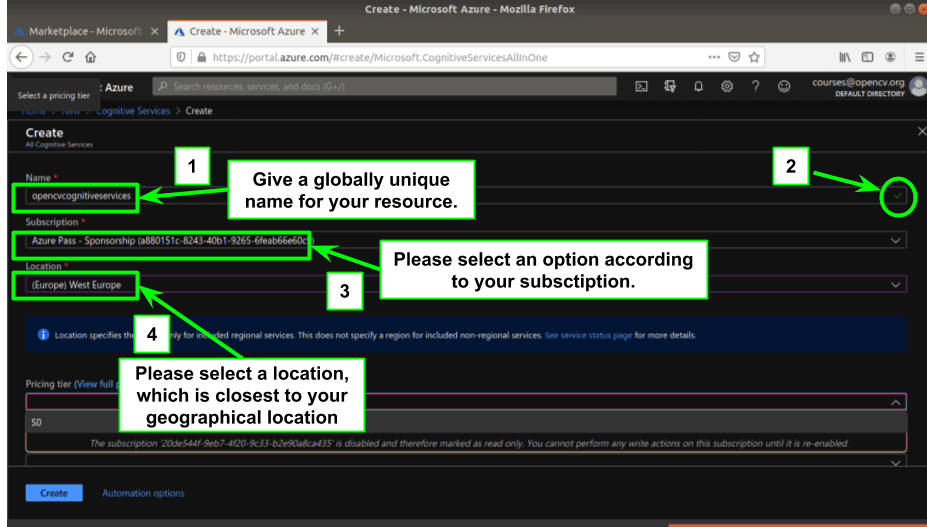Select Create - Microsoft Azure tab
Image resolution: width=927 pixels, height=527 pixels.
click(x=247, y=31)
